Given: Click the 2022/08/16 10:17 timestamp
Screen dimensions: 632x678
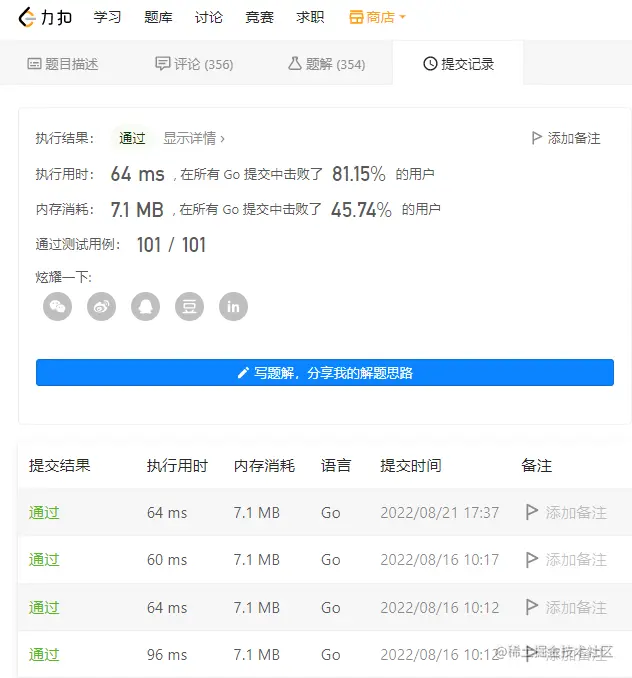Looking at the screenshot, I should pyautogui.click(x=440, y=560).
